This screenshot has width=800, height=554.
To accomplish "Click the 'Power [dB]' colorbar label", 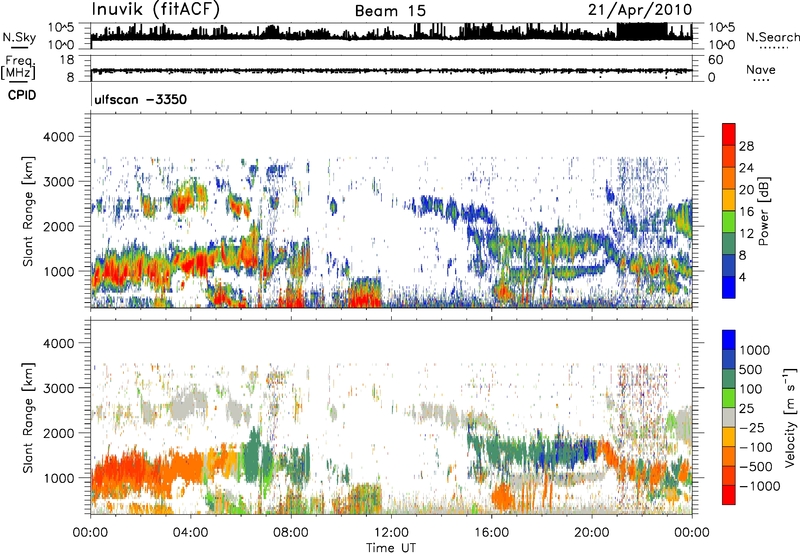I will point(763,211).
